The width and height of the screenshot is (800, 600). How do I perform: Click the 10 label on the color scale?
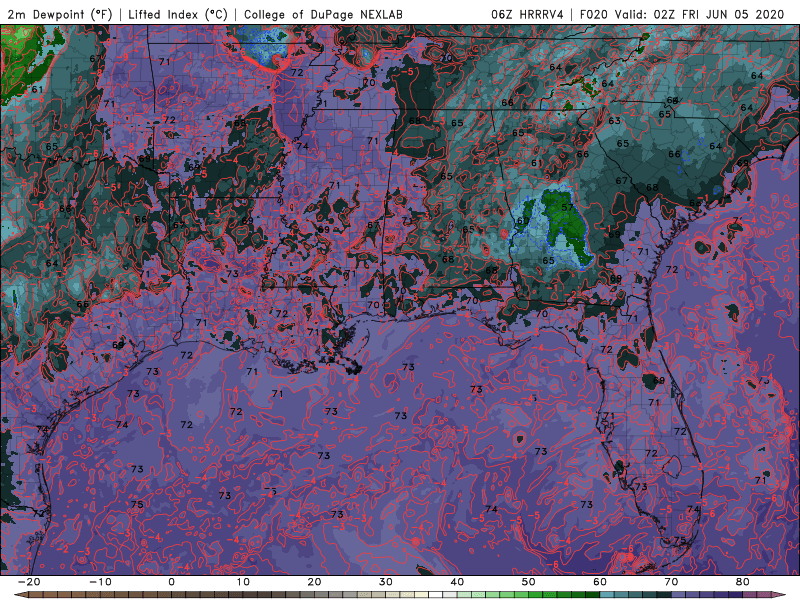[243, 582]
